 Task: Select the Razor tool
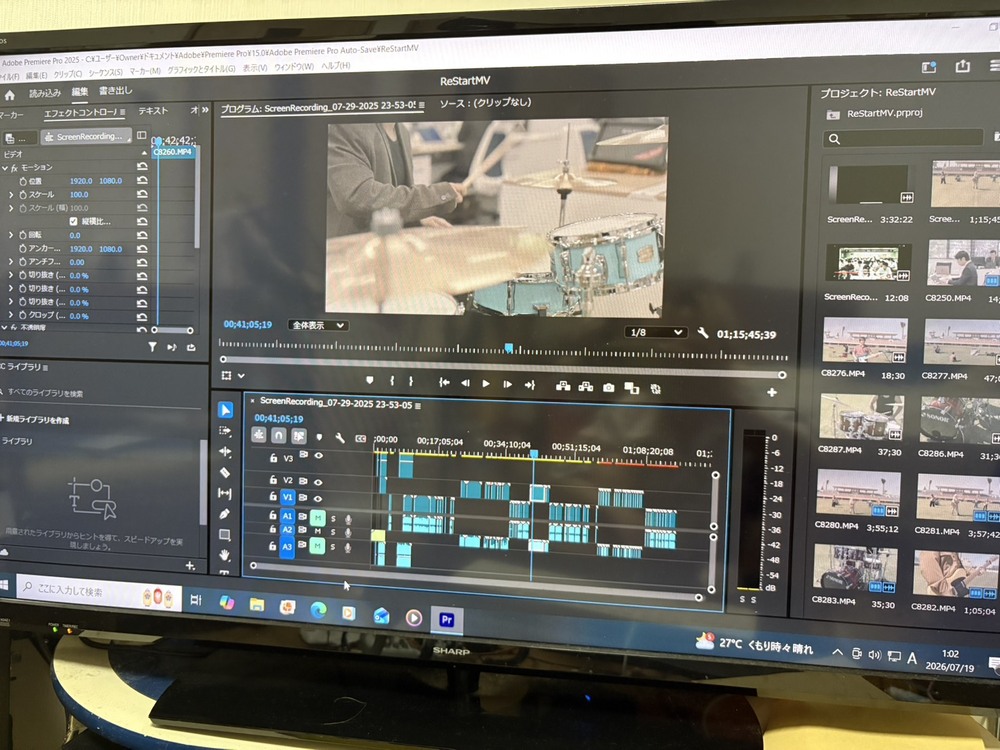(225, 473)
